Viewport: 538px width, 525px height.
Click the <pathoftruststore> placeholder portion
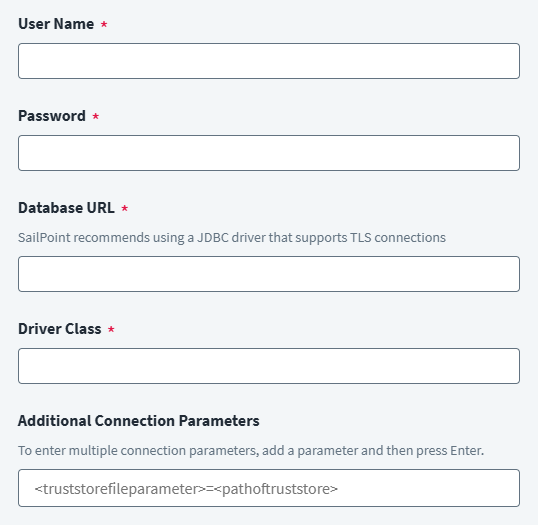click(276, 489)
